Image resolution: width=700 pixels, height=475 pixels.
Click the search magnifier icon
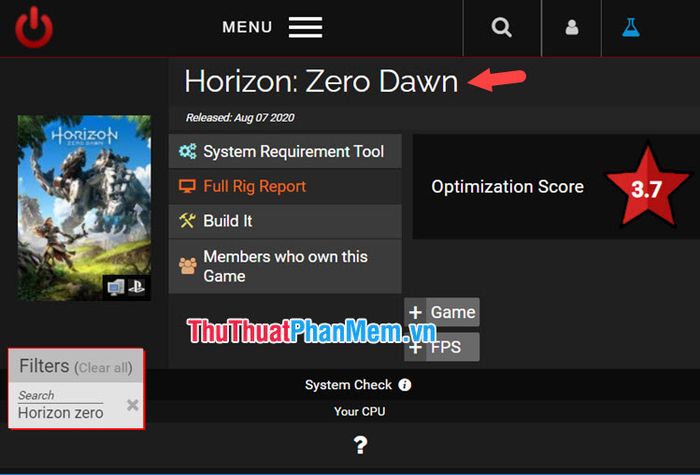502,28
